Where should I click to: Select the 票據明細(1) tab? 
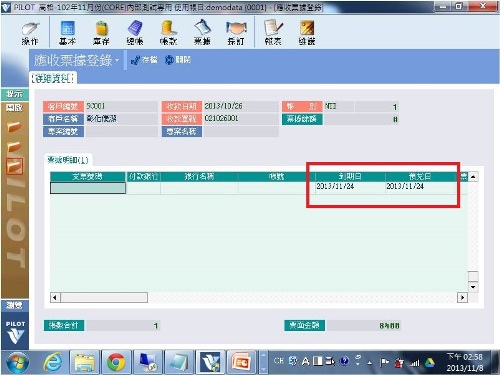pyautogui.click(x=68, y=160)
